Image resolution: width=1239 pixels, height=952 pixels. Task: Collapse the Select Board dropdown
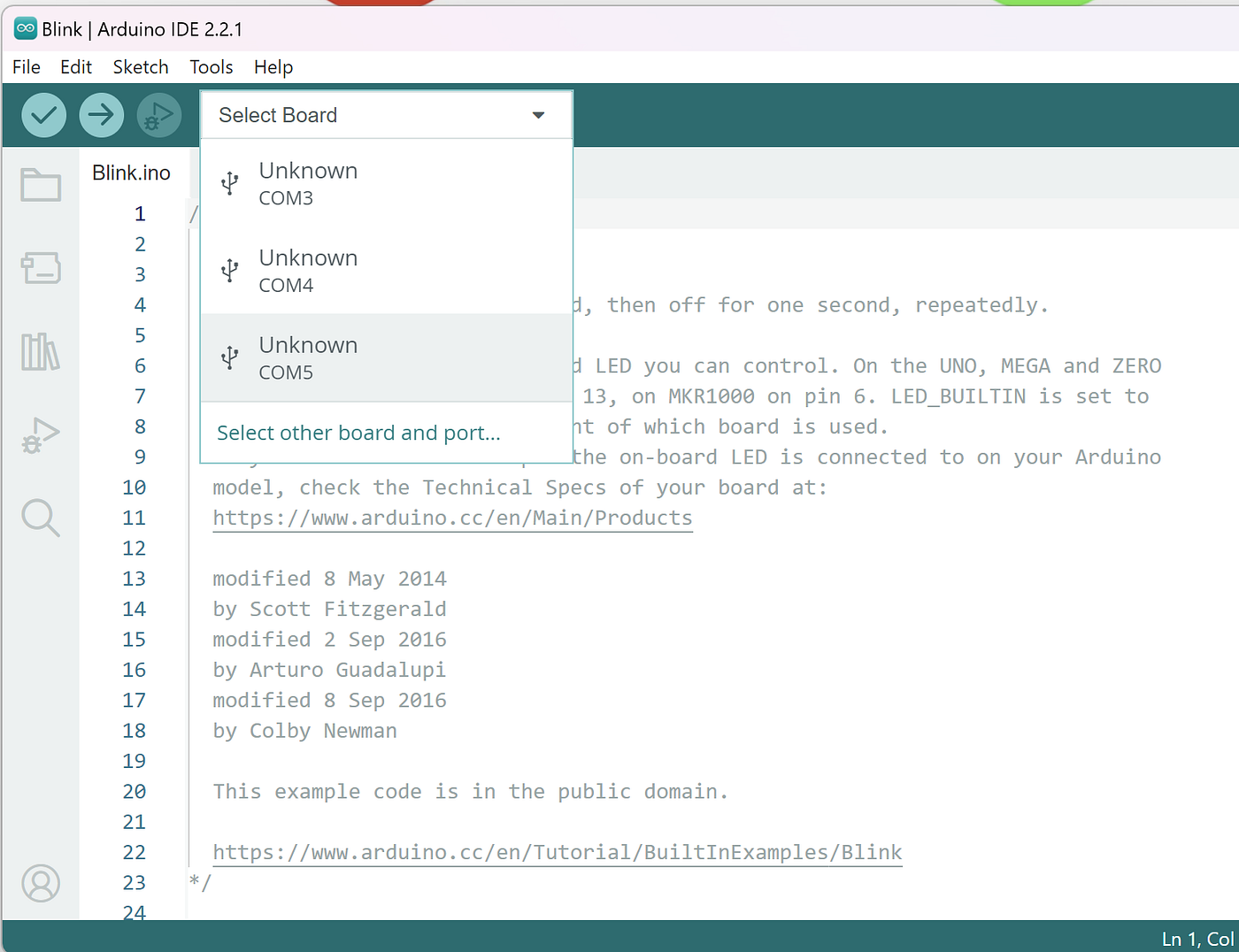[x=387, y=115]
